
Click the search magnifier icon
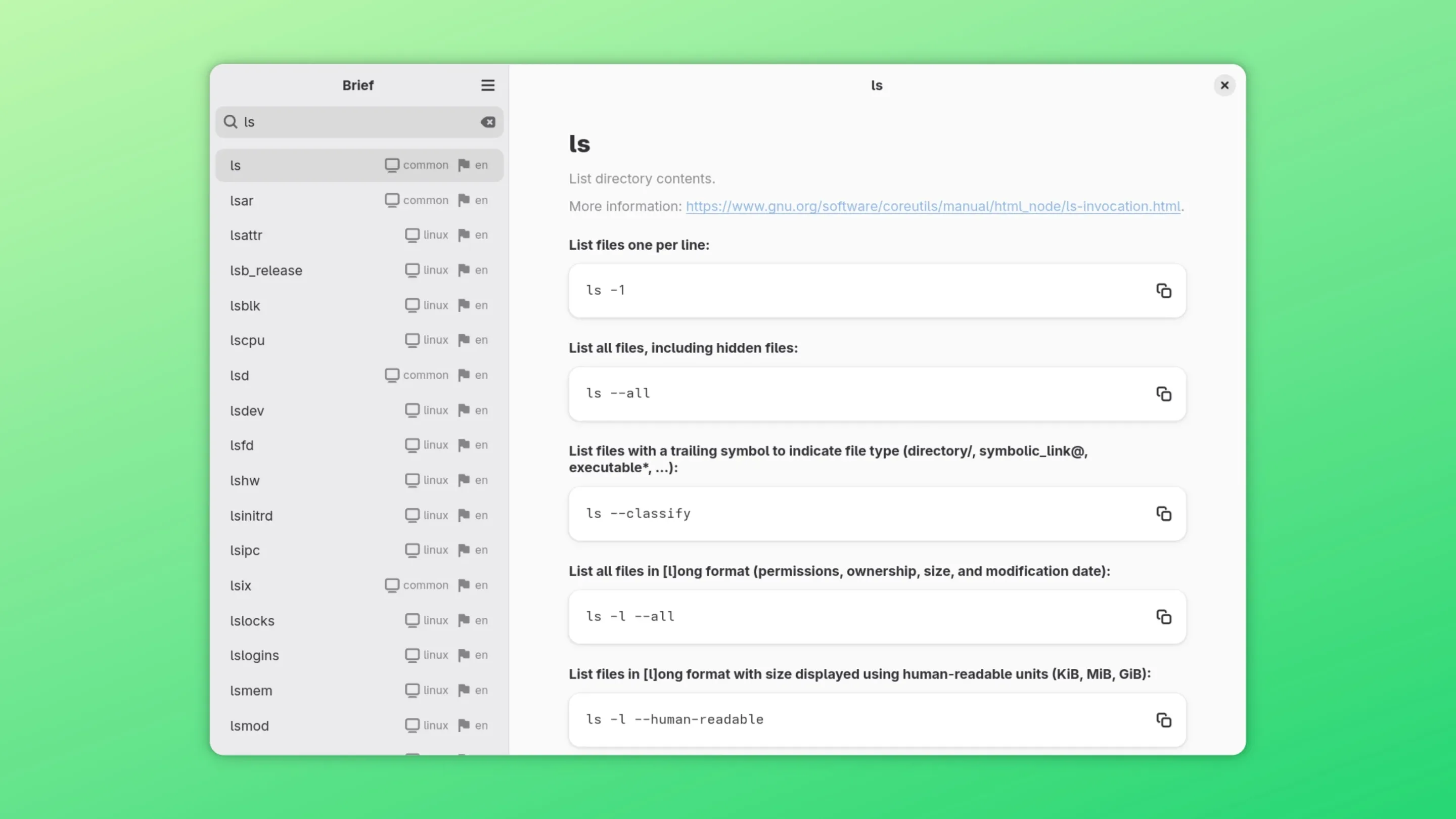tap(230, 122)
